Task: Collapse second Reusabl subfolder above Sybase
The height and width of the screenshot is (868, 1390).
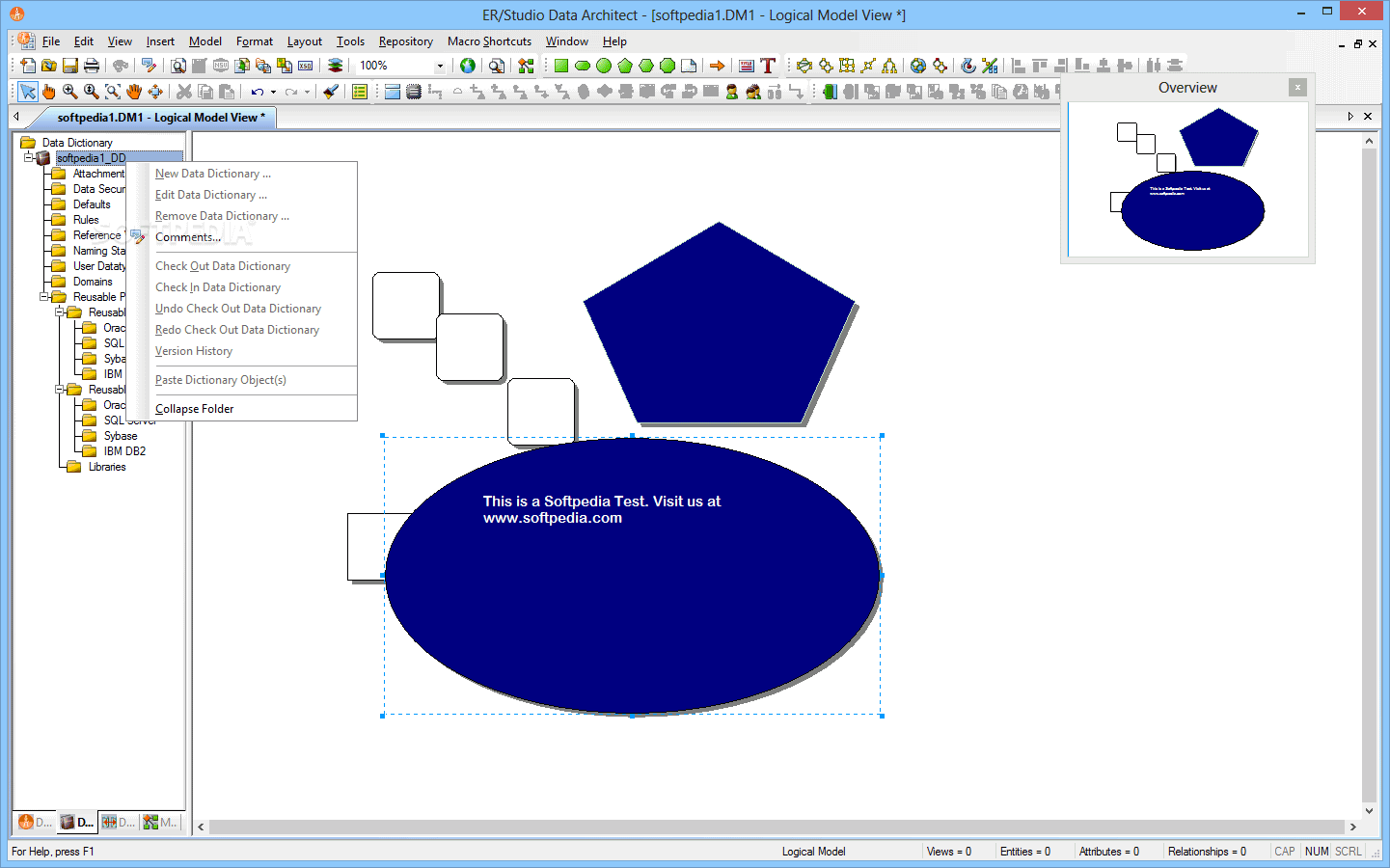Action: pyautogui.click(x=60, y=390)
